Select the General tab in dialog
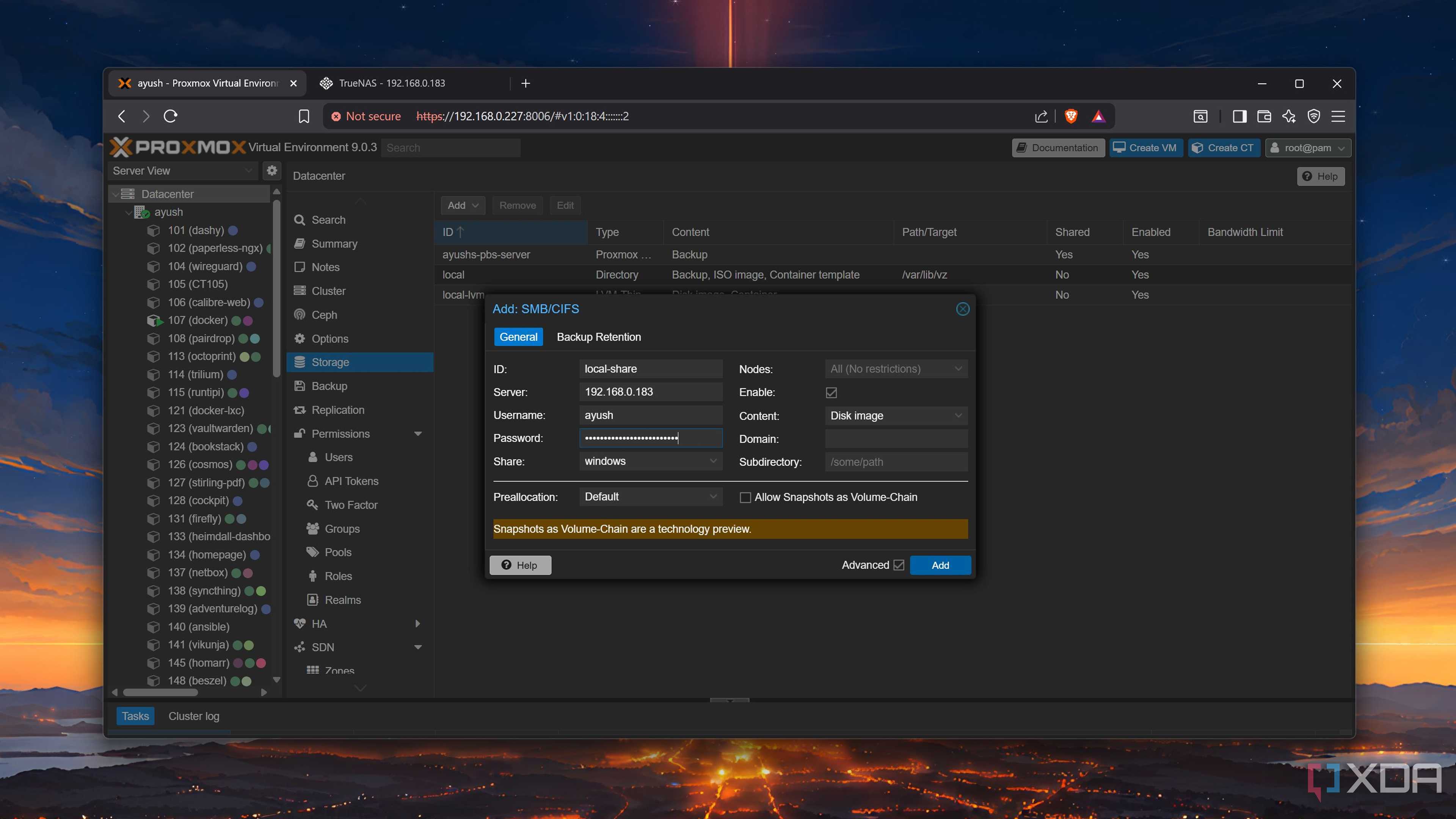The width and height of the screenshot is (1456, 819). (x=518, y=337)
